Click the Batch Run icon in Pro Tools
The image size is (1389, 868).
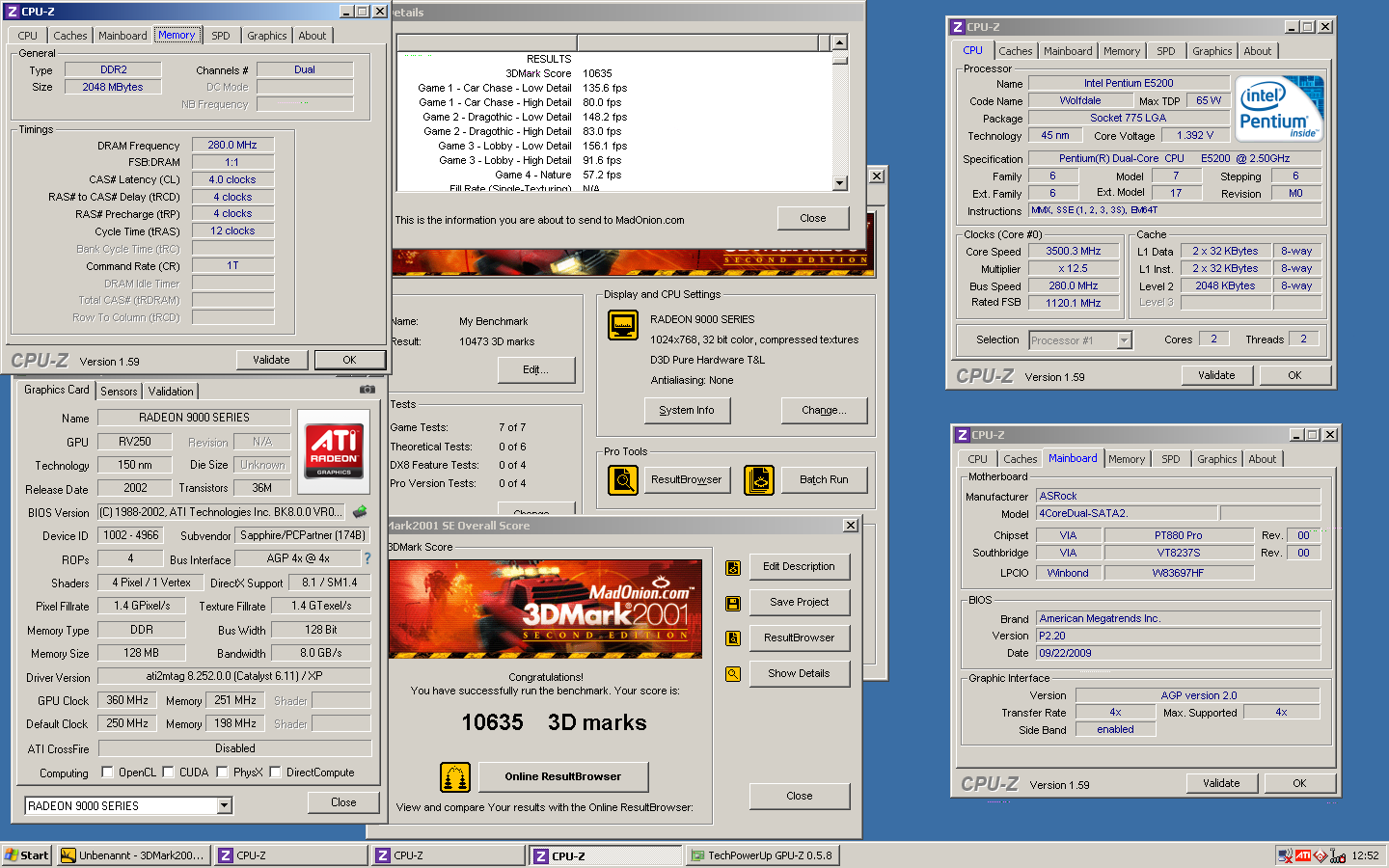759,479
